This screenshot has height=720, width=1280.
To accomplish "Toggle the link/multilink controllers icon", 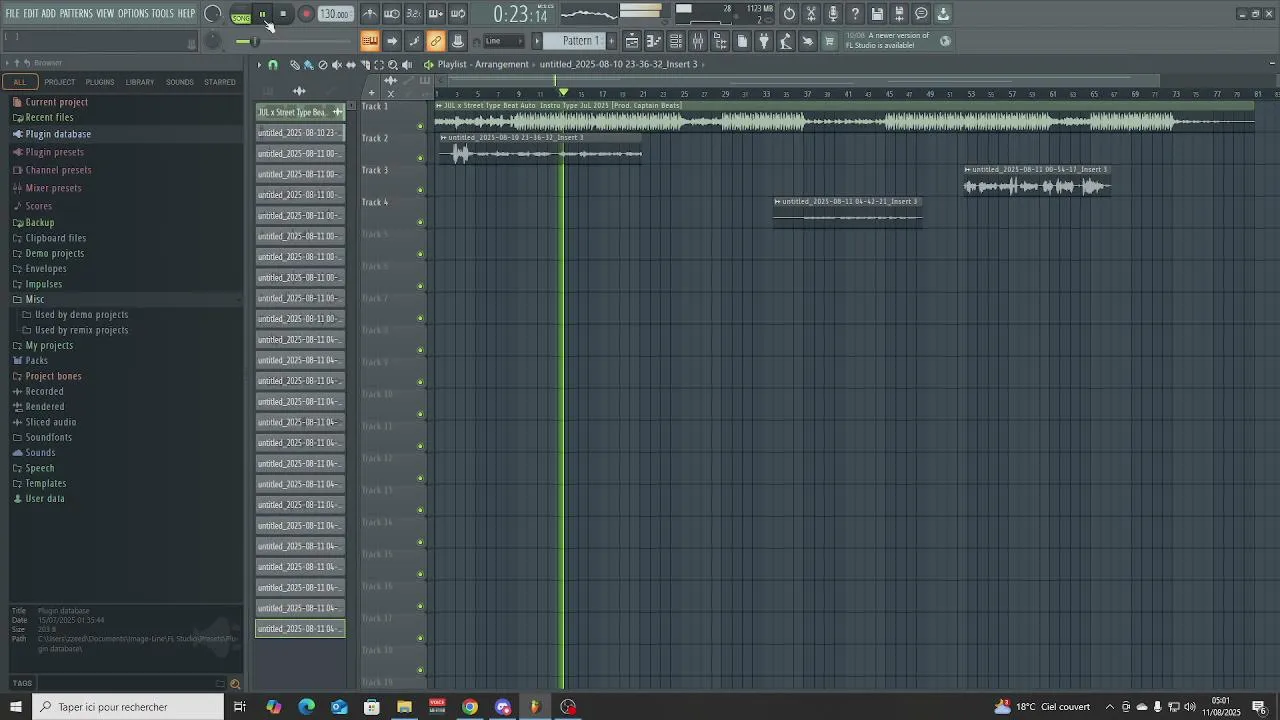I will pyautogui.click(x=436, y=41).
